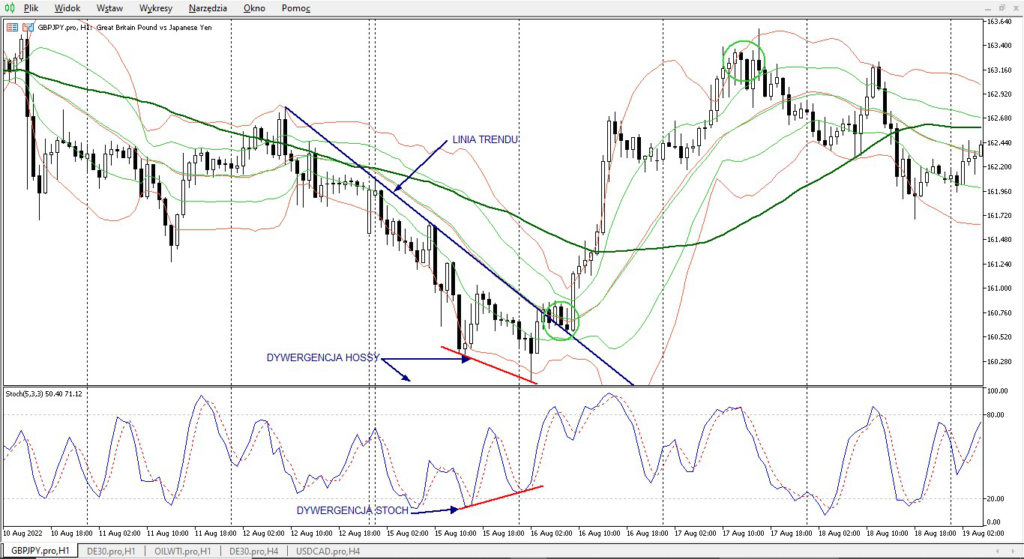Select the DYWERGENCJA HOSSY text label
Screen dimensions: 1024x559
[x=319, y=357]
